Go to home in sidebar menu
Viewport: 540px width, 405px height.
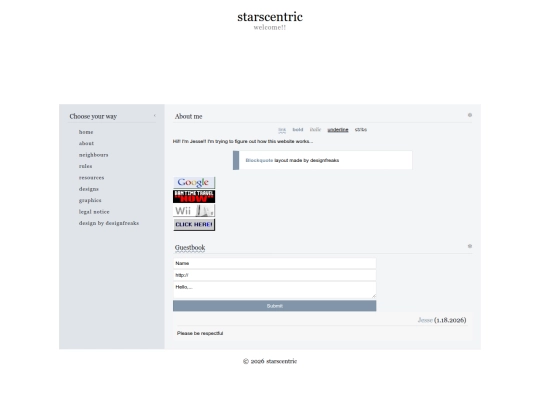pos(86,132)
